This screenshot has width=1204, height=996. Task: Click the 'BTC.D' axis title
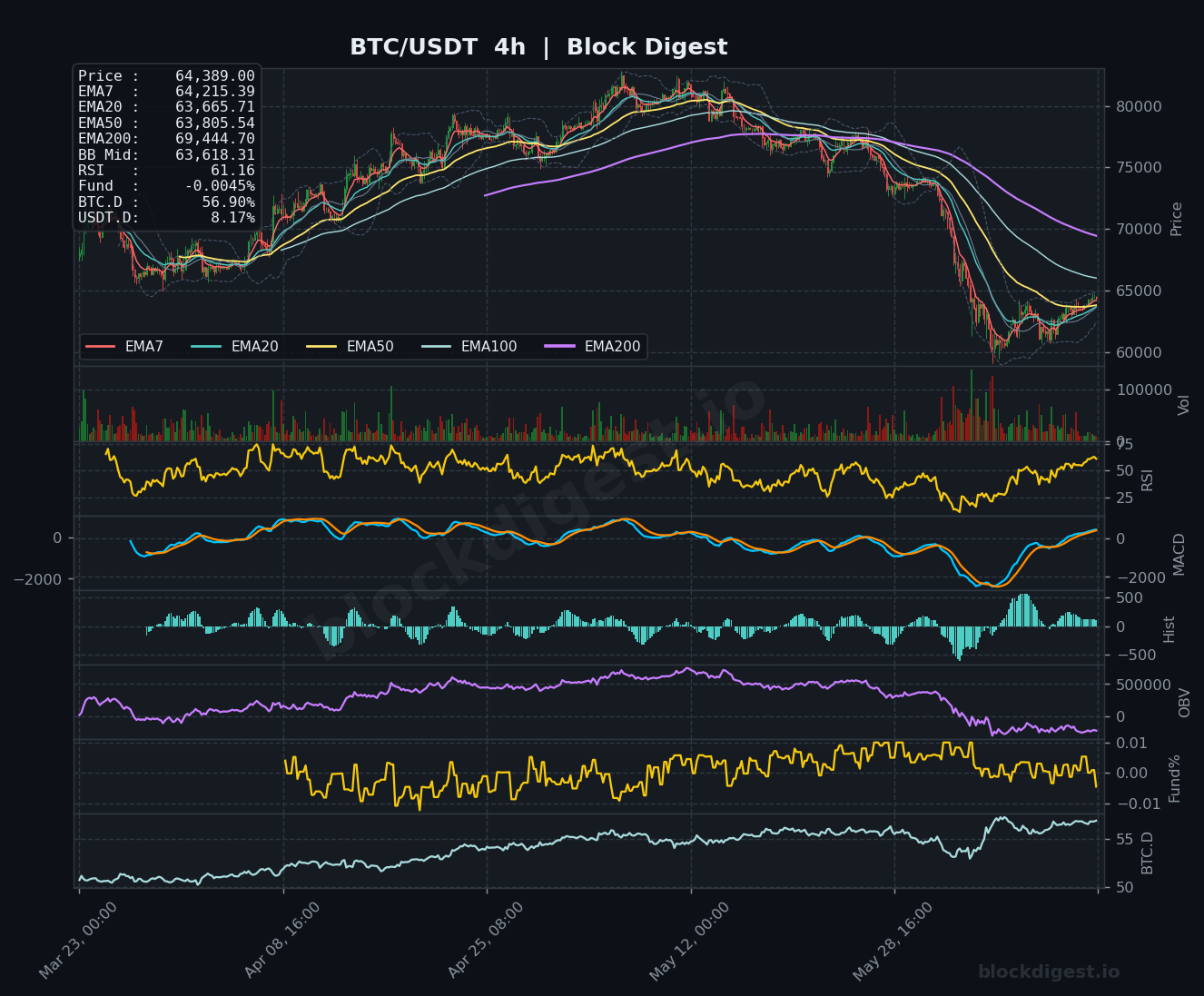point(1148,853)
